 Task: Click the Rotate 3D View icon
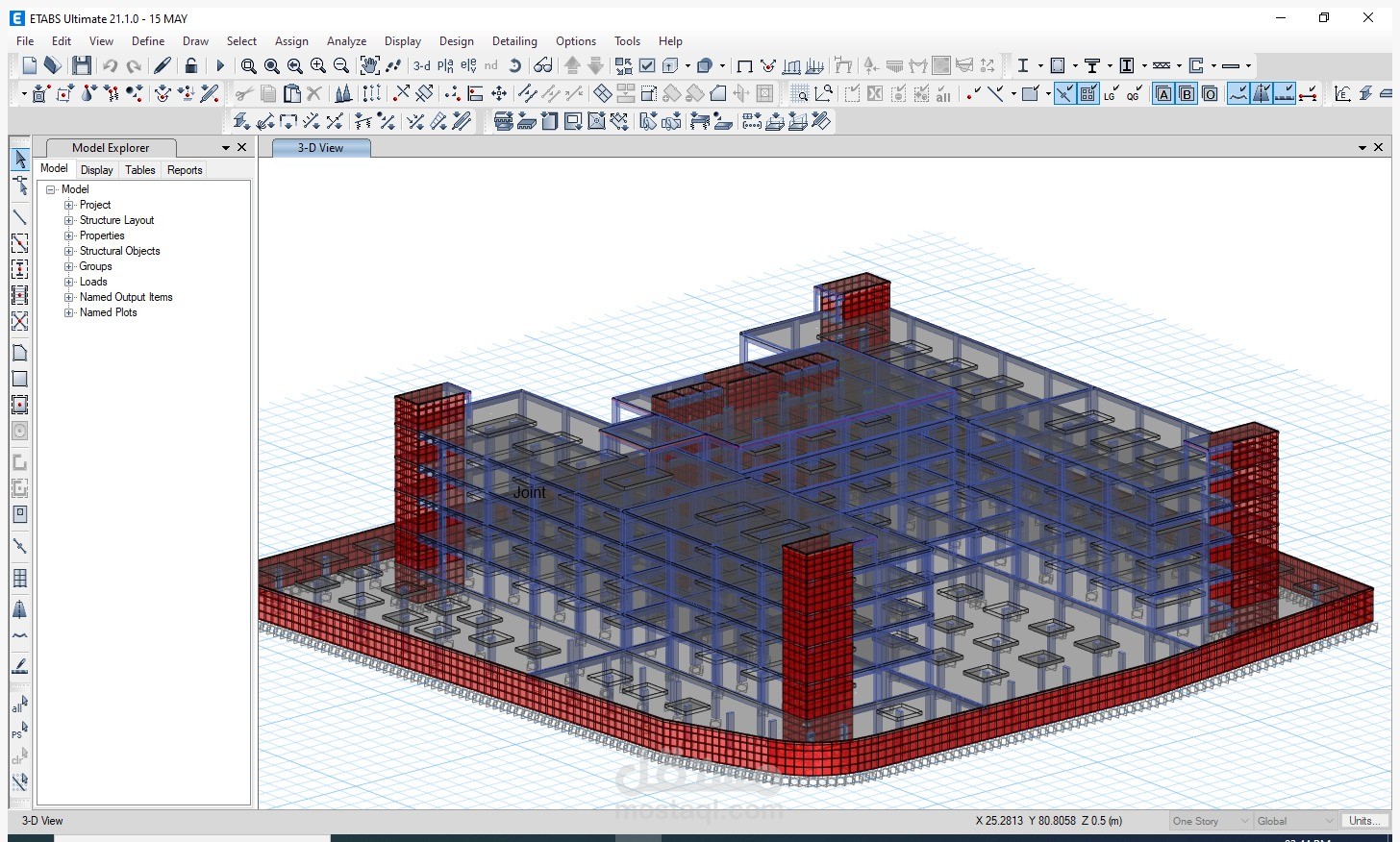[x=515, y=65]
